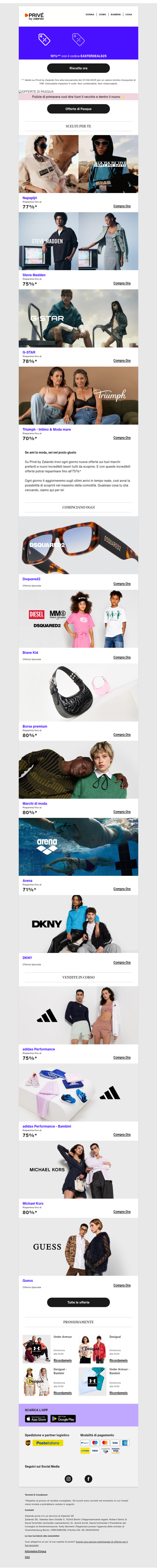The width and height of the screenshot is (157, 1568).
Task: Open the Dsquared2 sunglasses image
Action: click(x=78, y=545)
